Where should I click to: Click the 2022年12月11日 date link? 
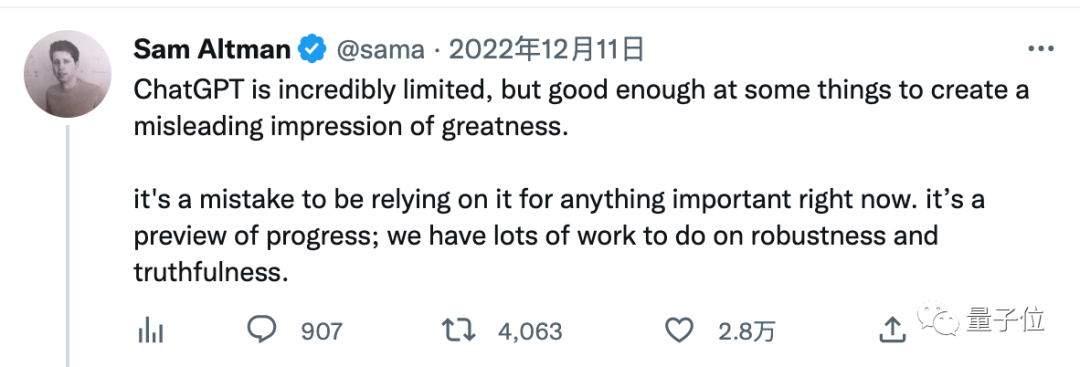click(x=547, y=49)
